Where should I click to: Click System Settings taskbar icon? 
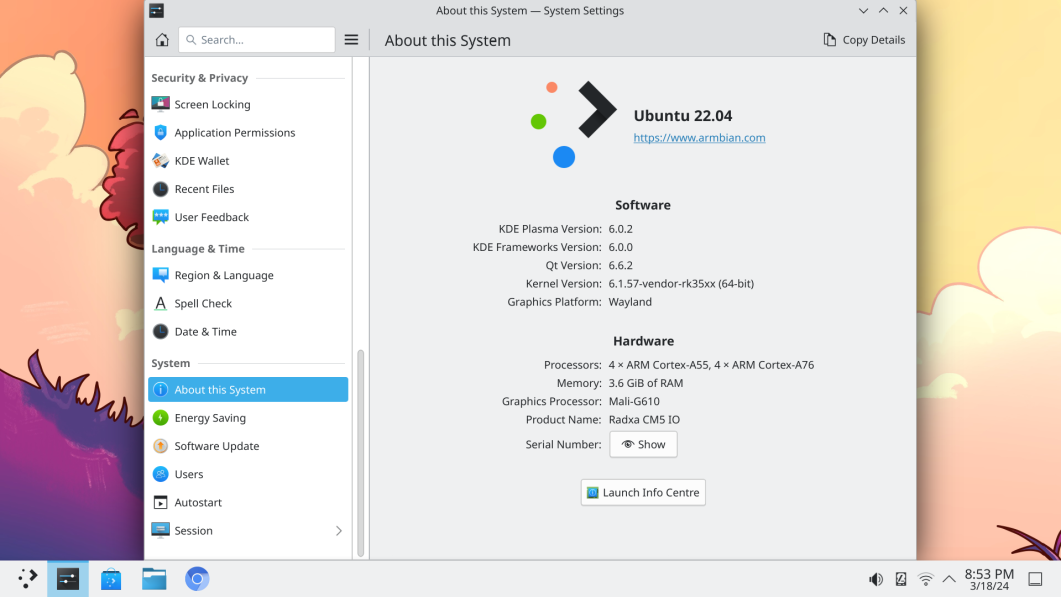click(x=68, y=579)
